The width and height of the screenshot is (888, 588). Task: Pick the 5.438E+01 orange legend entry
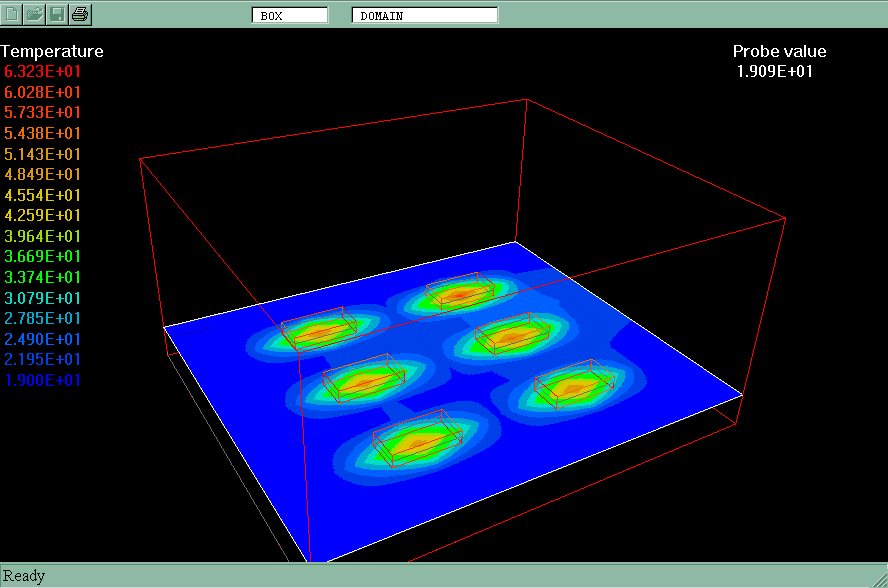tap(43, 134)
